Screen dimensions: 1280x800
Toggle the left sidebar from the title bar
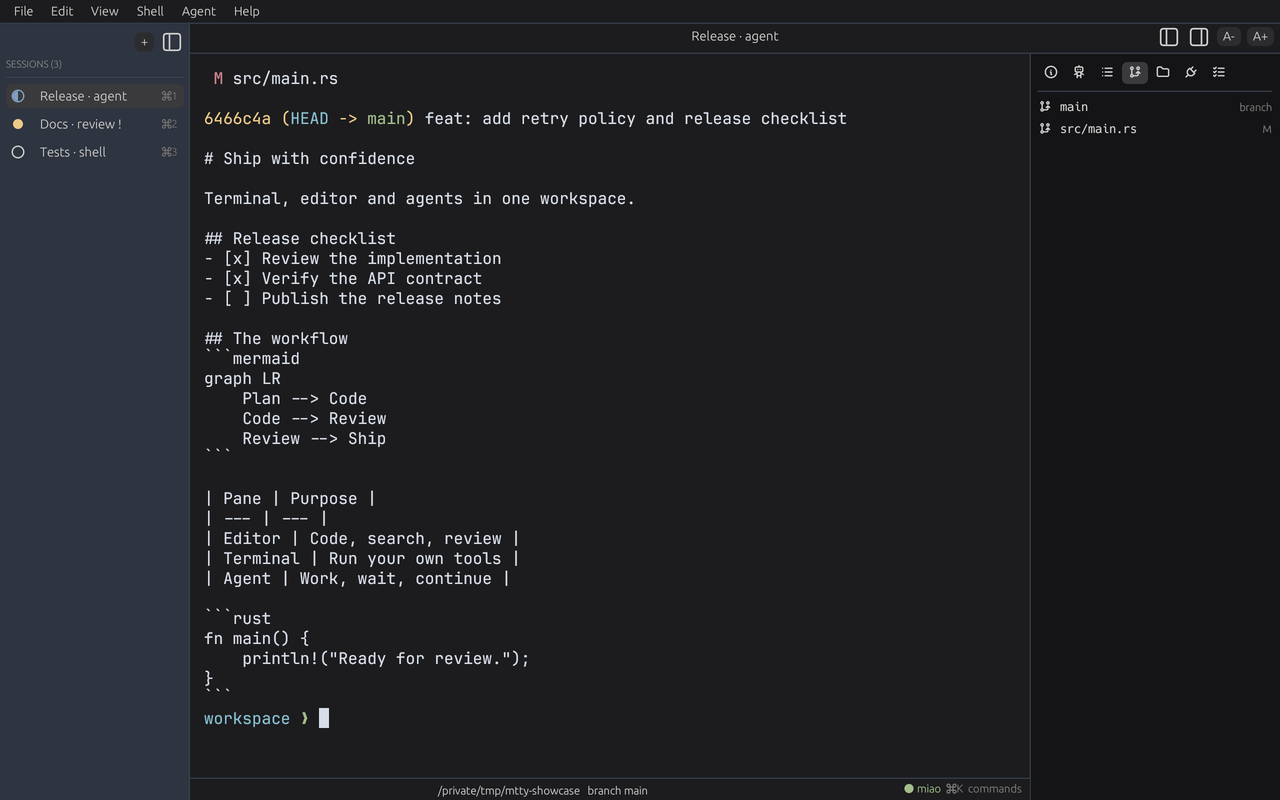point(1169,37)
